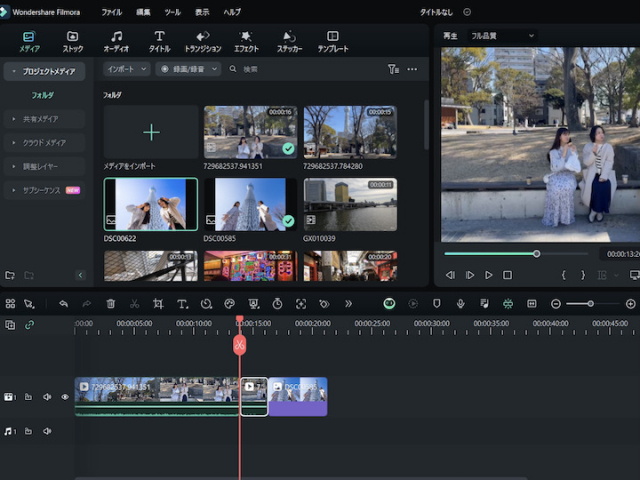The image size is (640, 480).
Task: Select the crop tool in timeline toolbar
Action: pyautogui.click(x=158, y=303)
